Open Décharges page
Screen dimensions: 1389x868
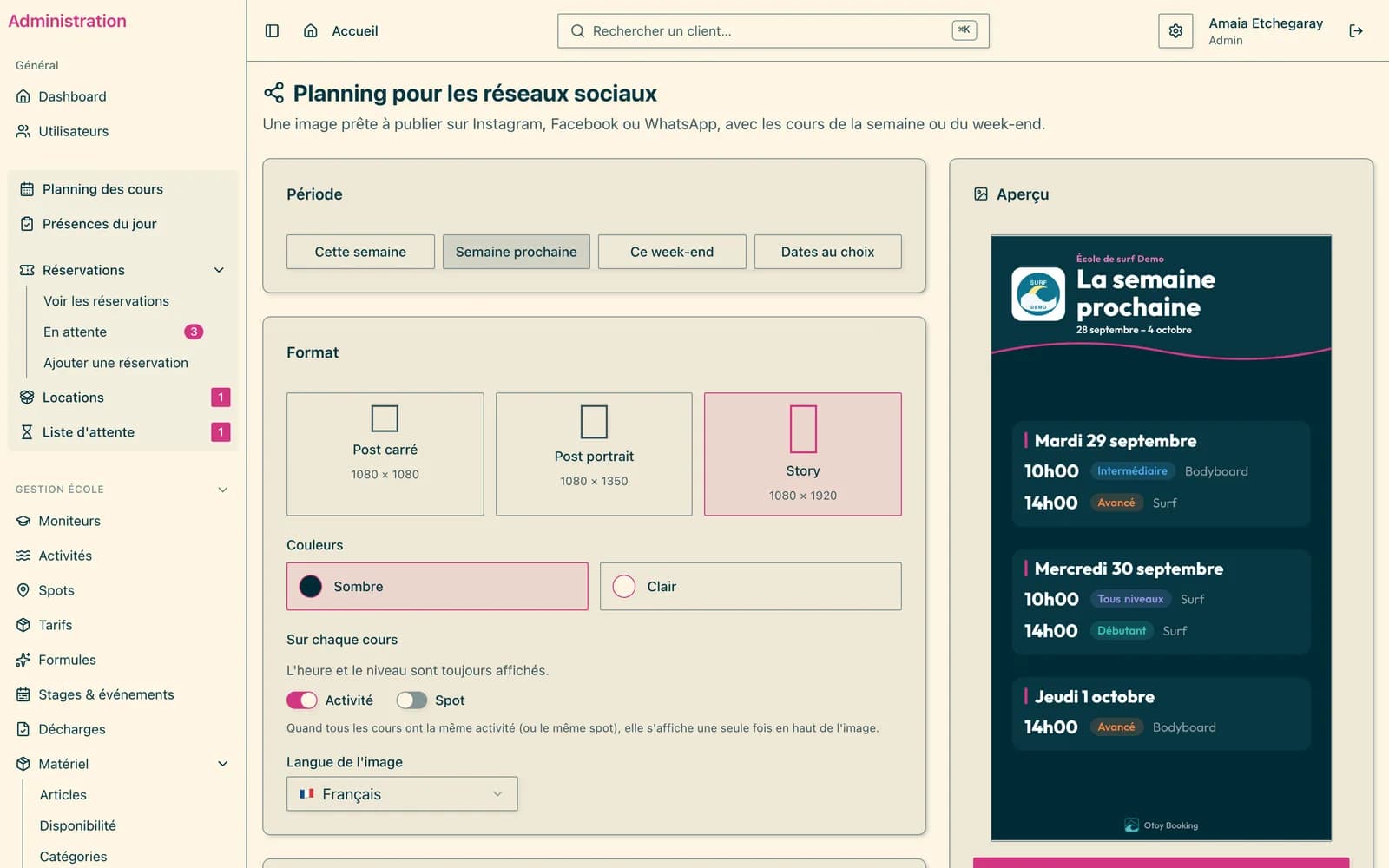click(122, 729)
